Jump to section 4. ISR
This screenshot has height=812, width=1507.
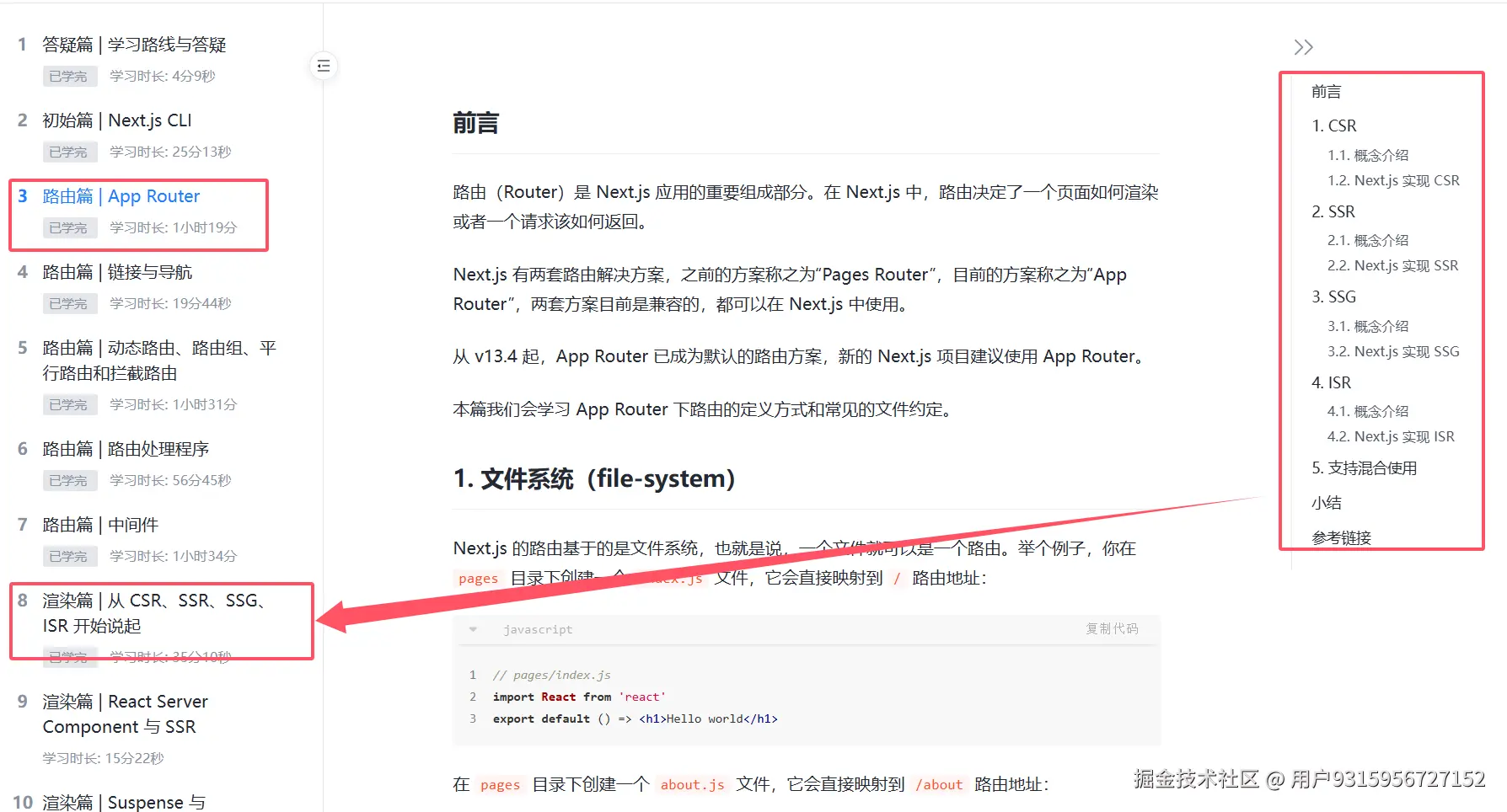1332,382
